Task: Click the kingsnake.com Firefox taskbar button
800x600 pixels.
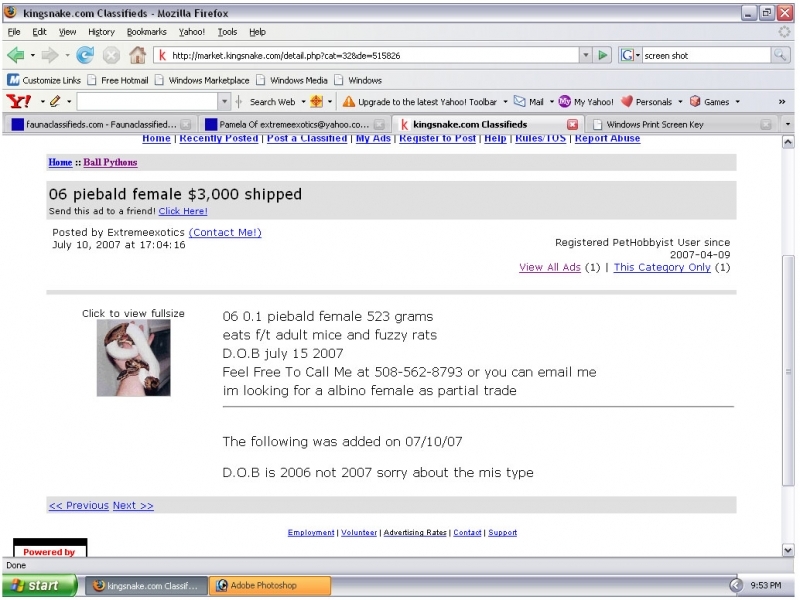Action: point(146,585)
